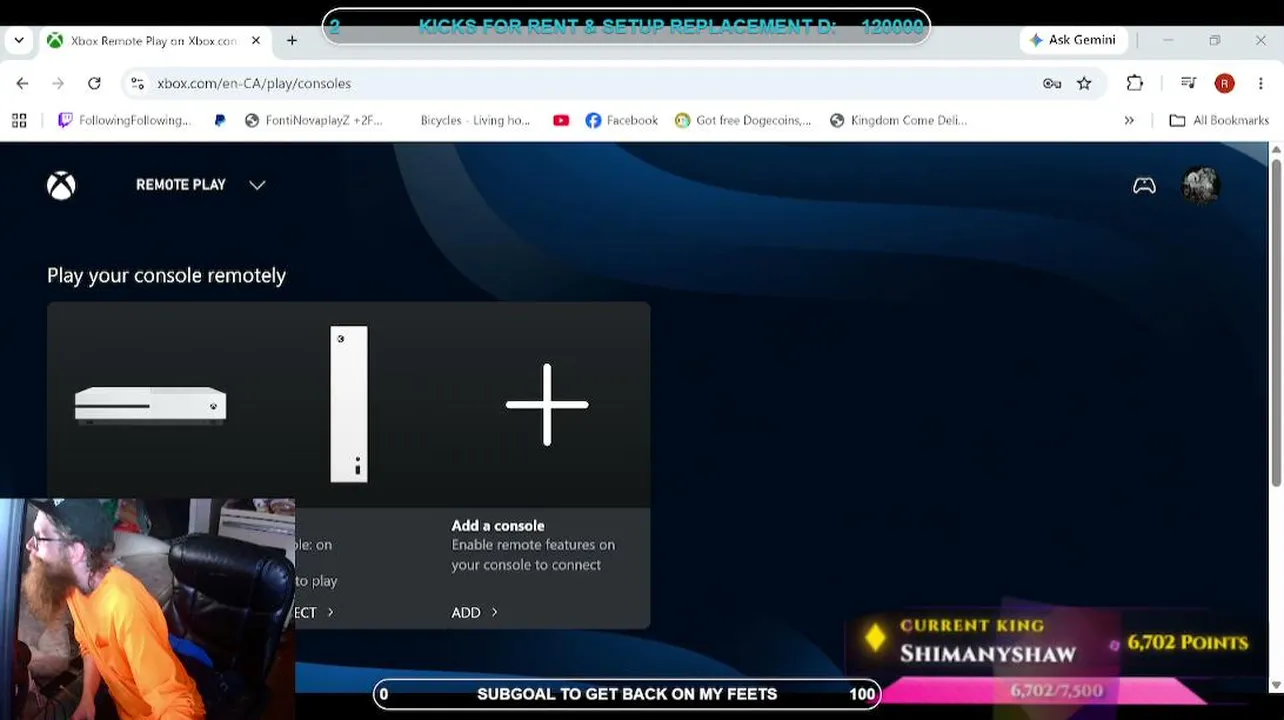Click the Add a console heading

point(498,526)
